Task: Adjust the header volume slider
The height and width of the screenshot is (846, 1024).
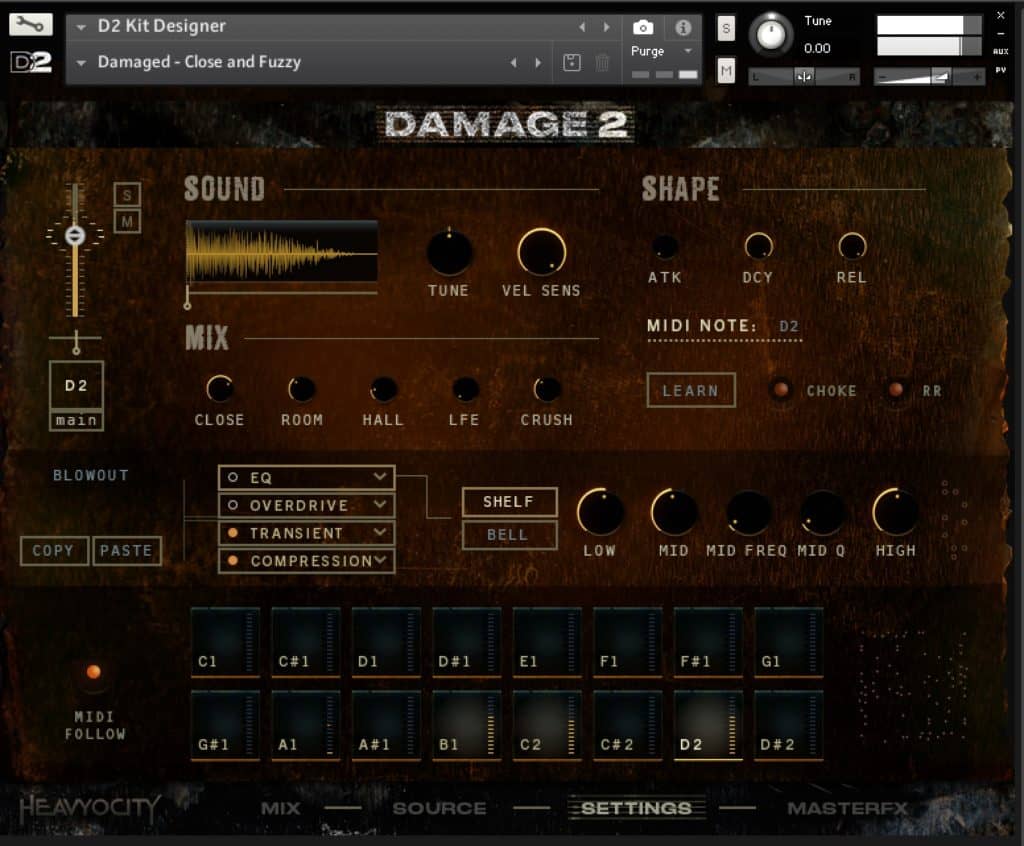Action: point(929,76)
